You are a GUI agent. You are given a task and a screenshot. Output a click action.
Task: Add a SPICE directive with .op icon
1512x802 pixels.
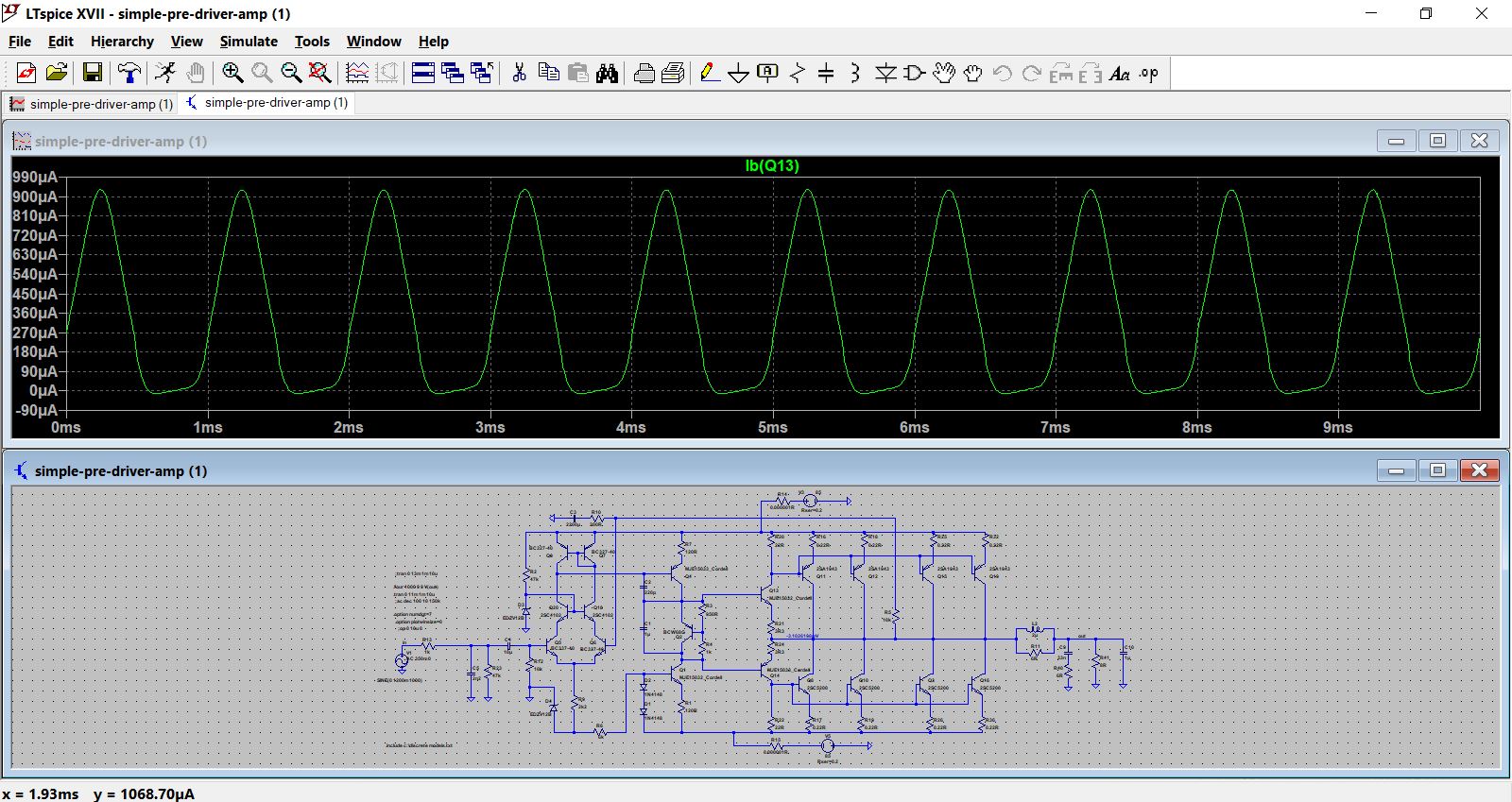tap(1149, 73)
